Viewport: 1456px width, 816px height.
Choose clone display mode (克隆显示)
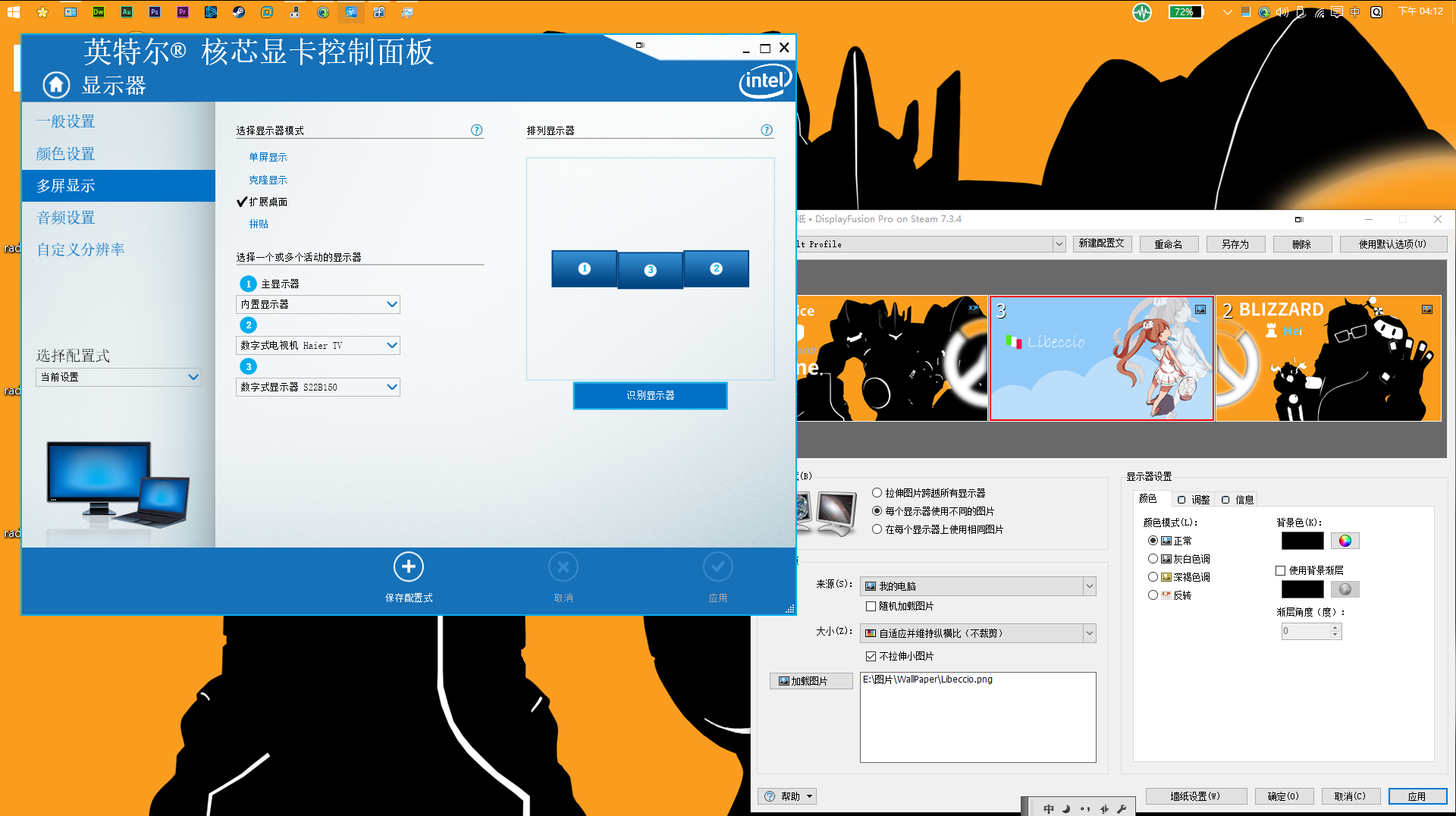coord(268,180)
